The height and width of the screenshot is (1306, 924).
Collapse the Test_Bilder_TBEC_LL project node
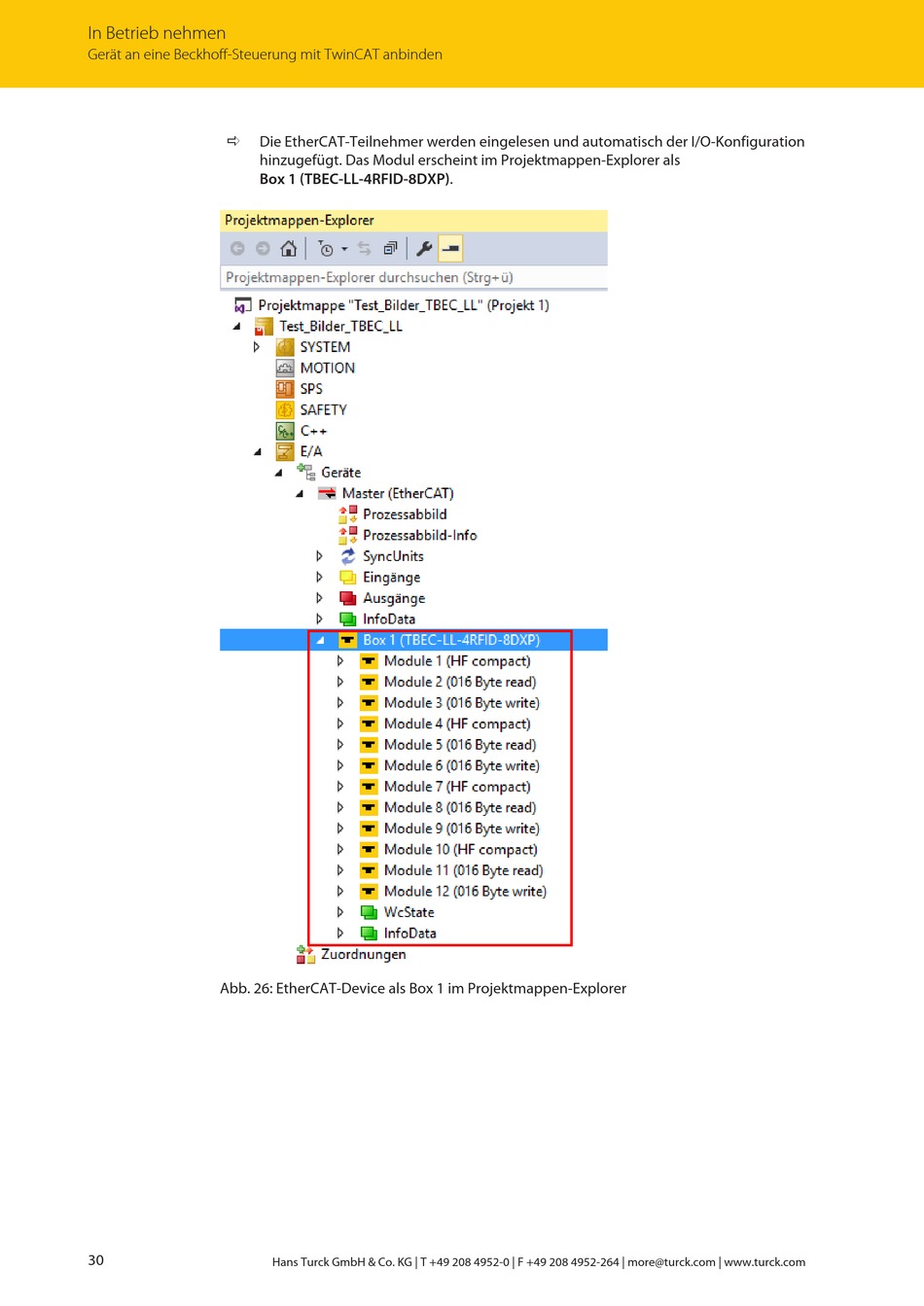[236, 327]
